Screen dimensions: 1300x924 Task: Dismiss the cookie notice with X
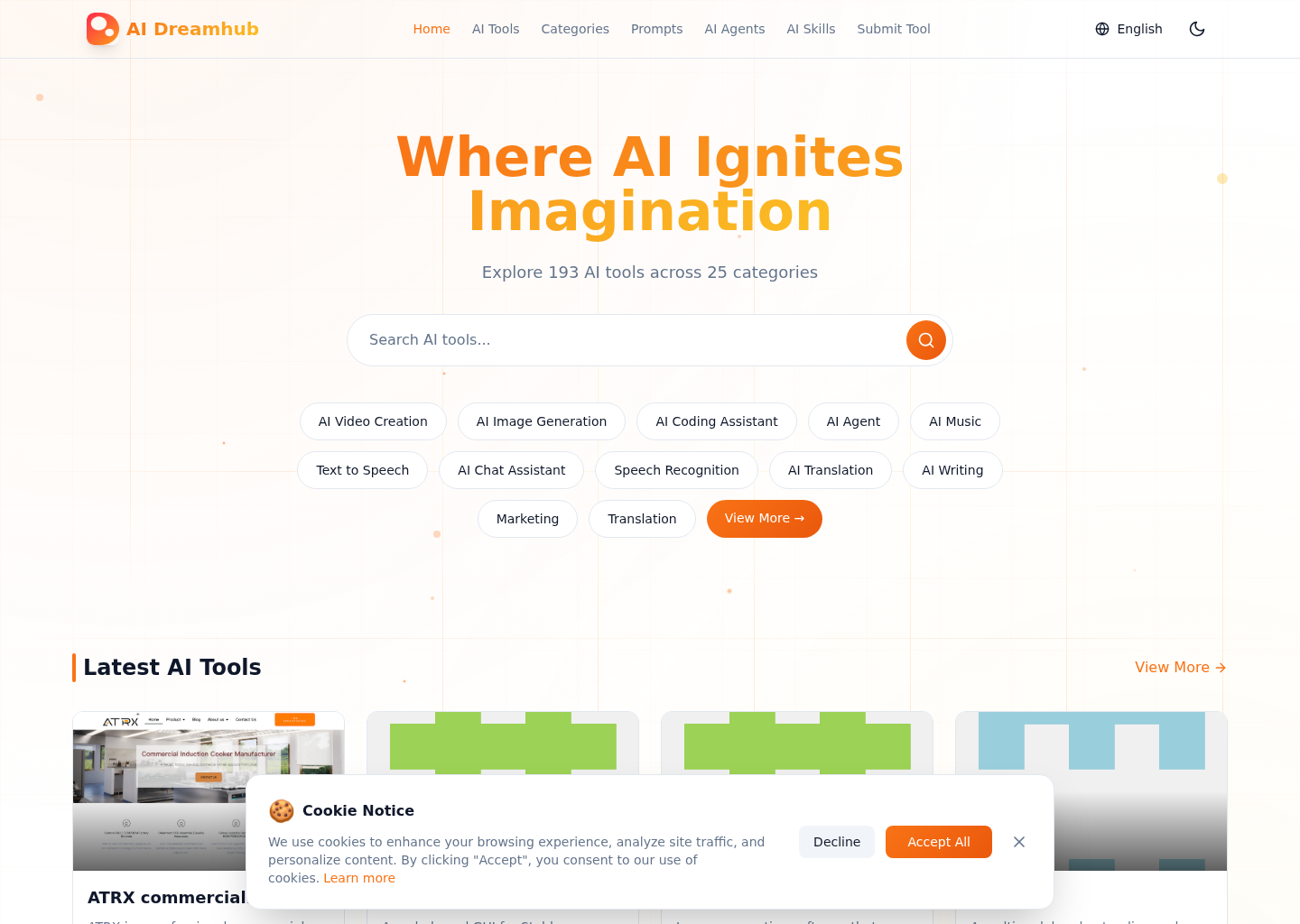pos(1019,842)
